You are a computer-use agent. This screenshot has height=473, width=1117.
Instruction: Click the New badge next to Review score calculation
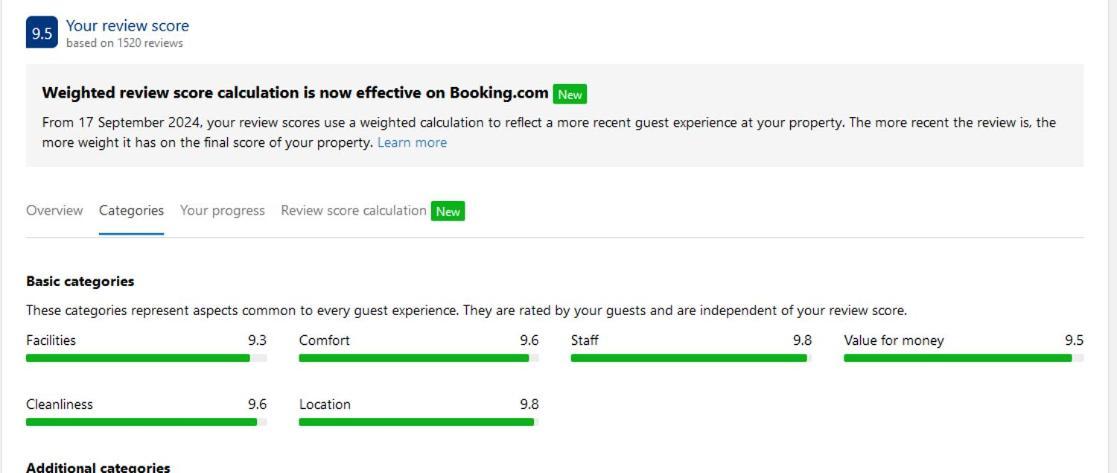tap(448, 212)
